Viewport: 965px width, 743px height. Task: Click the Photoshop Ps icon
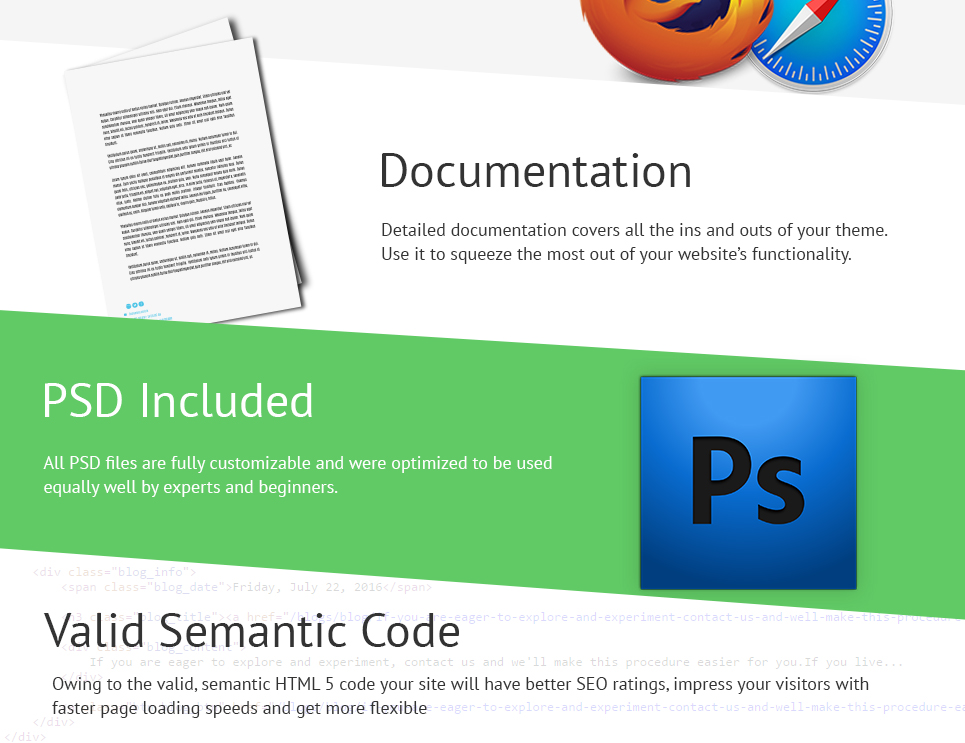point(748,483)
